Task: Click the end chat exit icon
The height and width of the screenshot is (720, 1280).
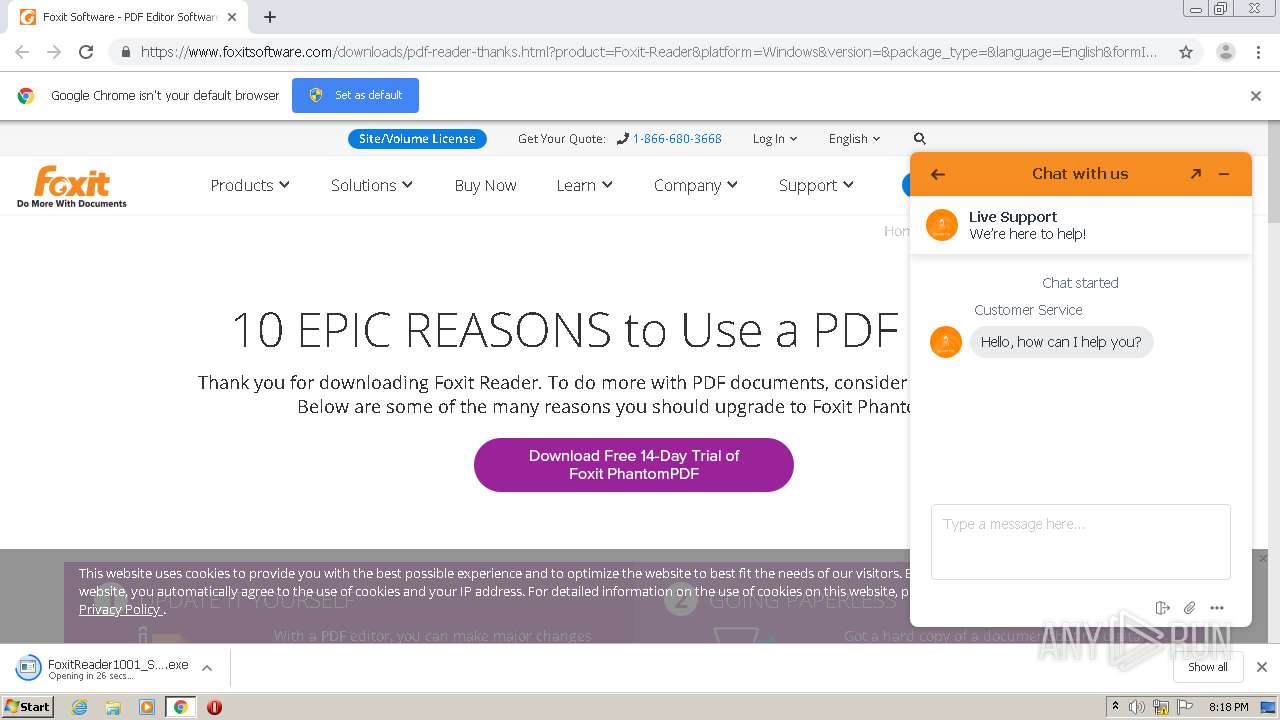Action: click(x=1162, y=608)
